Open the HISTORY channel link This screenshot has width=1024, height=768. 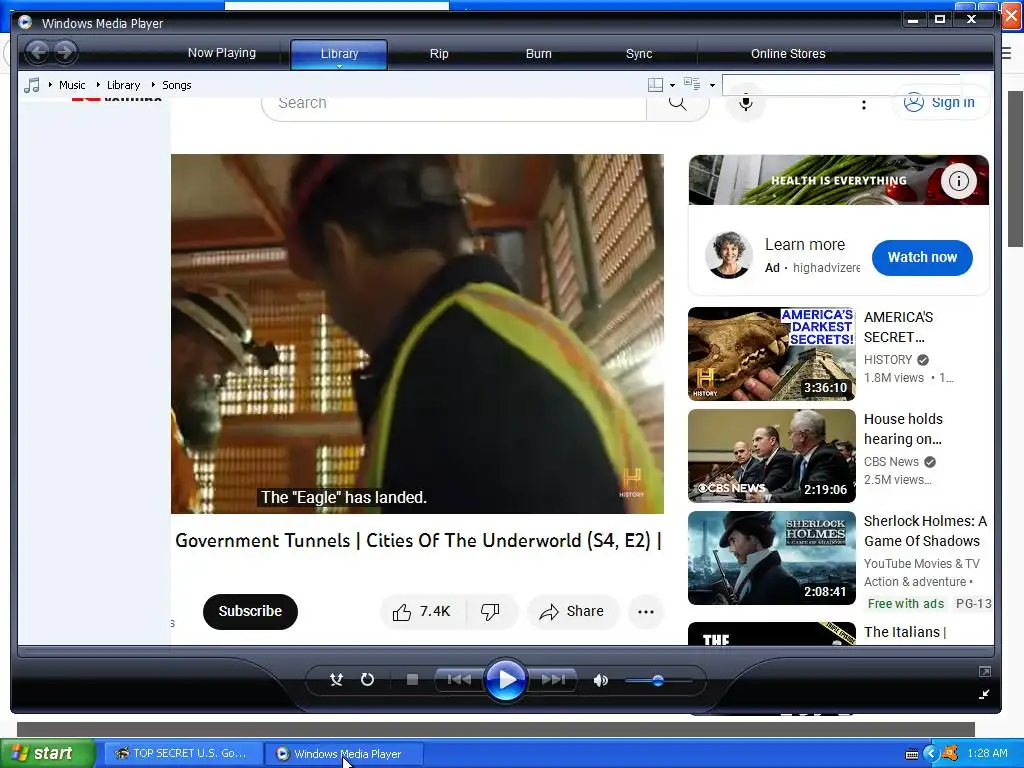pyautogui.click(x=888, y=360)
